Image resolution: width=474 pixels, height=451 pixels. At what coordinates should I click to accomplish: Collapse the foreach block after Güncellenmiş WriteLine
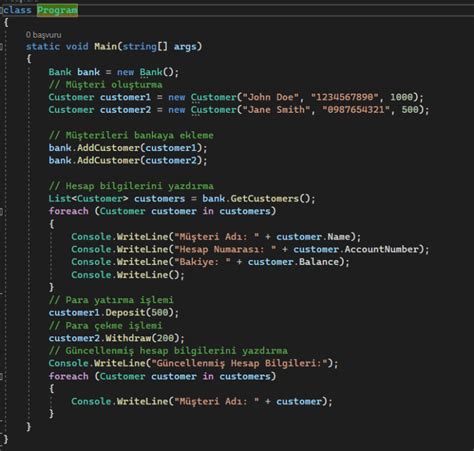pyautogui.click(x=1, y=376)
